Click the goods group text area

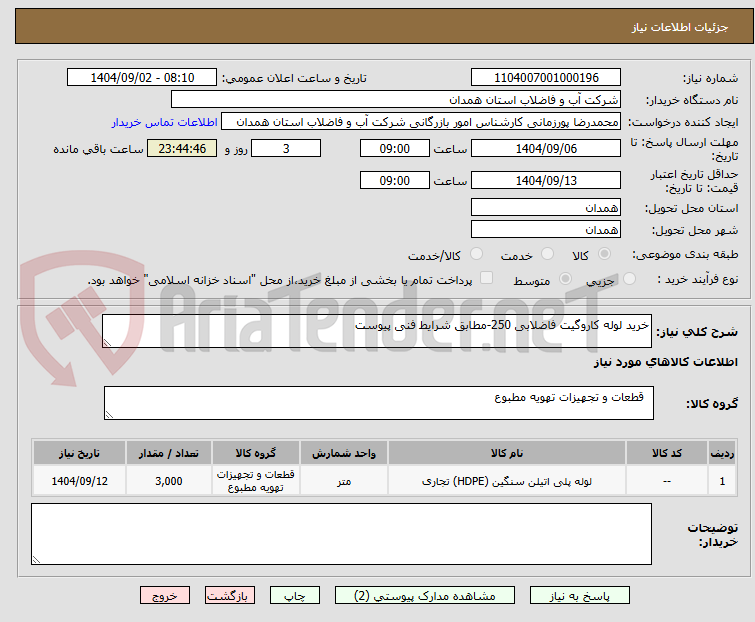(x=379, y=403)
